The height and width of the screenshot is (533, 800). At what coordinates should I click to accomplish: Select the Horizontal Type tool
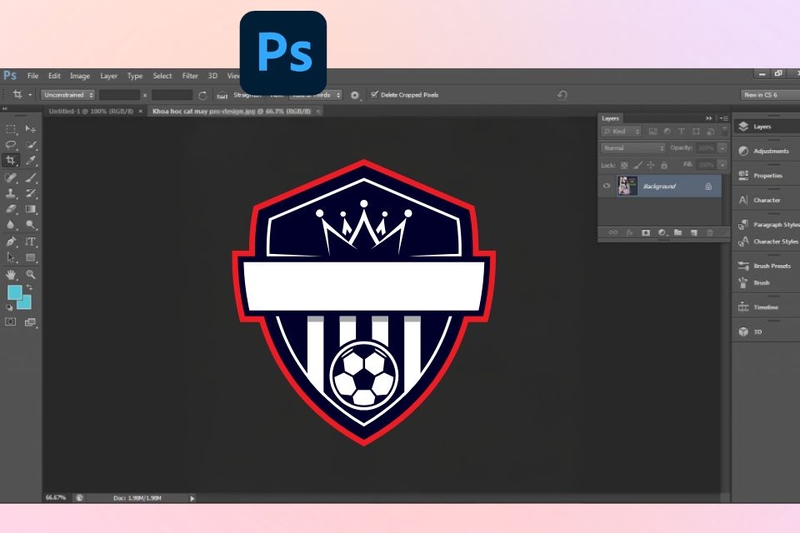31,242
